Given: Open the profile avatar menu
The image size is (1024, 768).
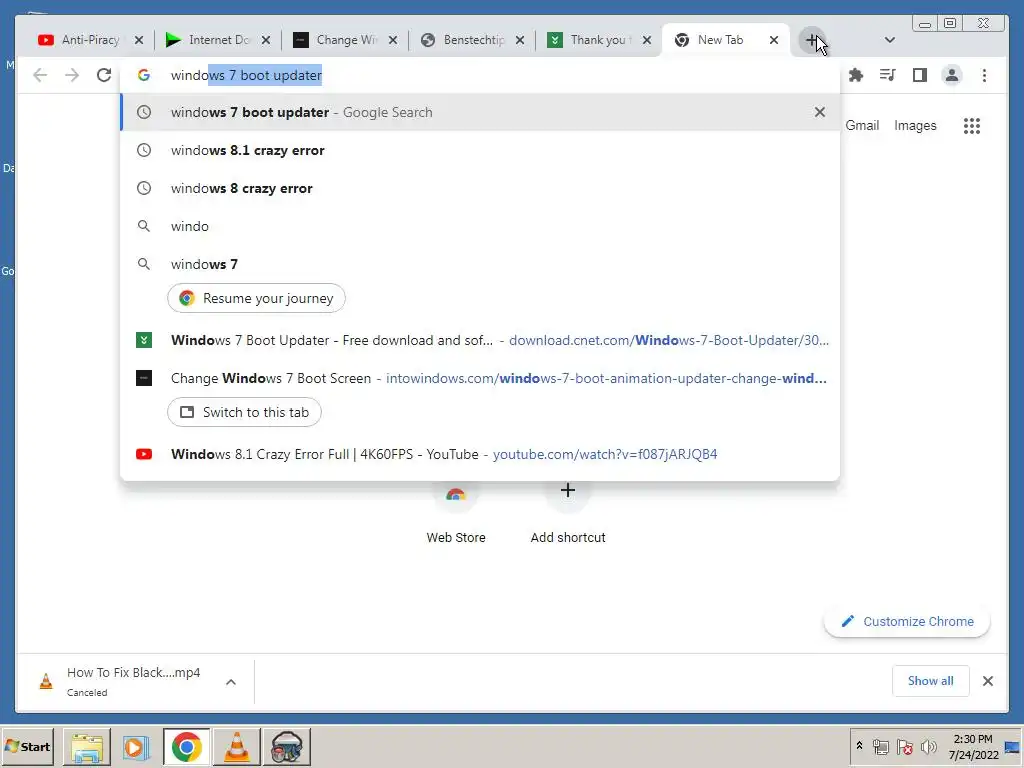Looking at the screenshot, I should point(952,75).
